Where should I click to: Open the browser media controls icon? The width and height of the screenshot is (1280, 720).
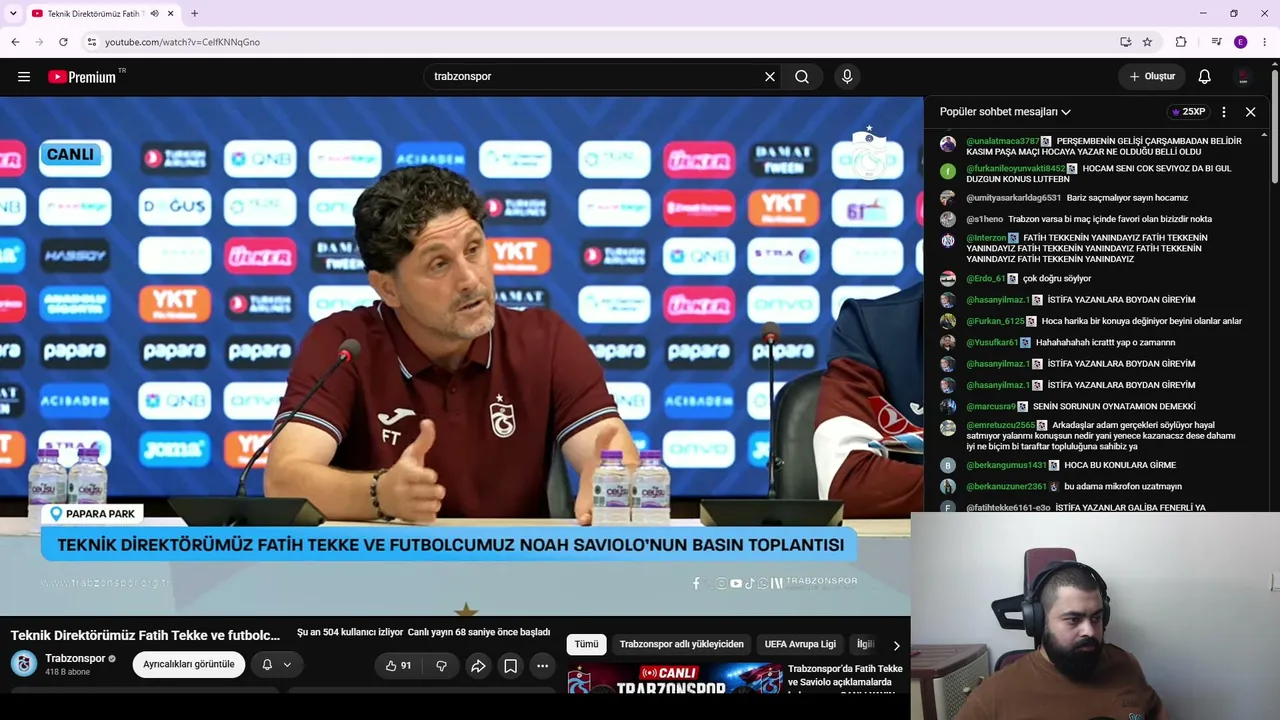(x=1216, y=42)
